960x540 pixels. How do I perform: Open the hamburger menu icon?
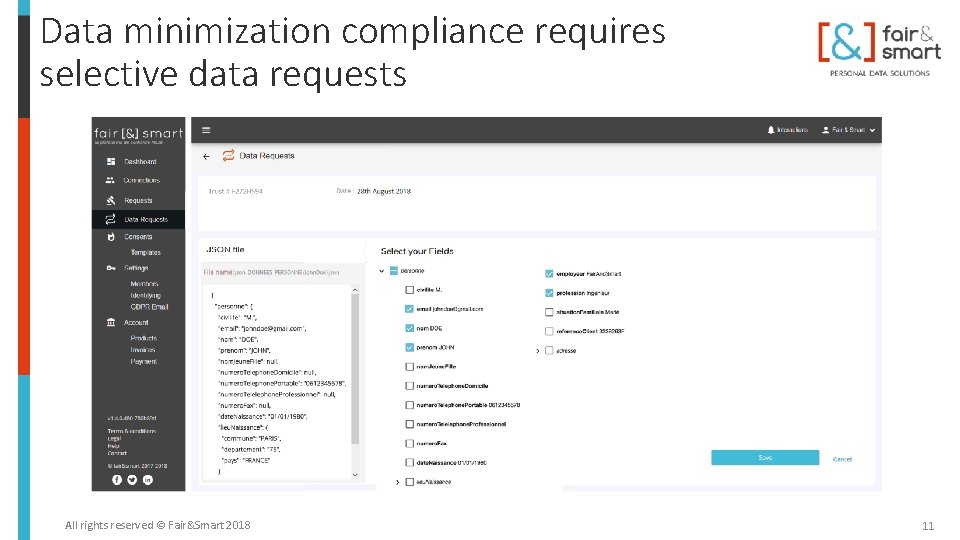click(206, 130)
